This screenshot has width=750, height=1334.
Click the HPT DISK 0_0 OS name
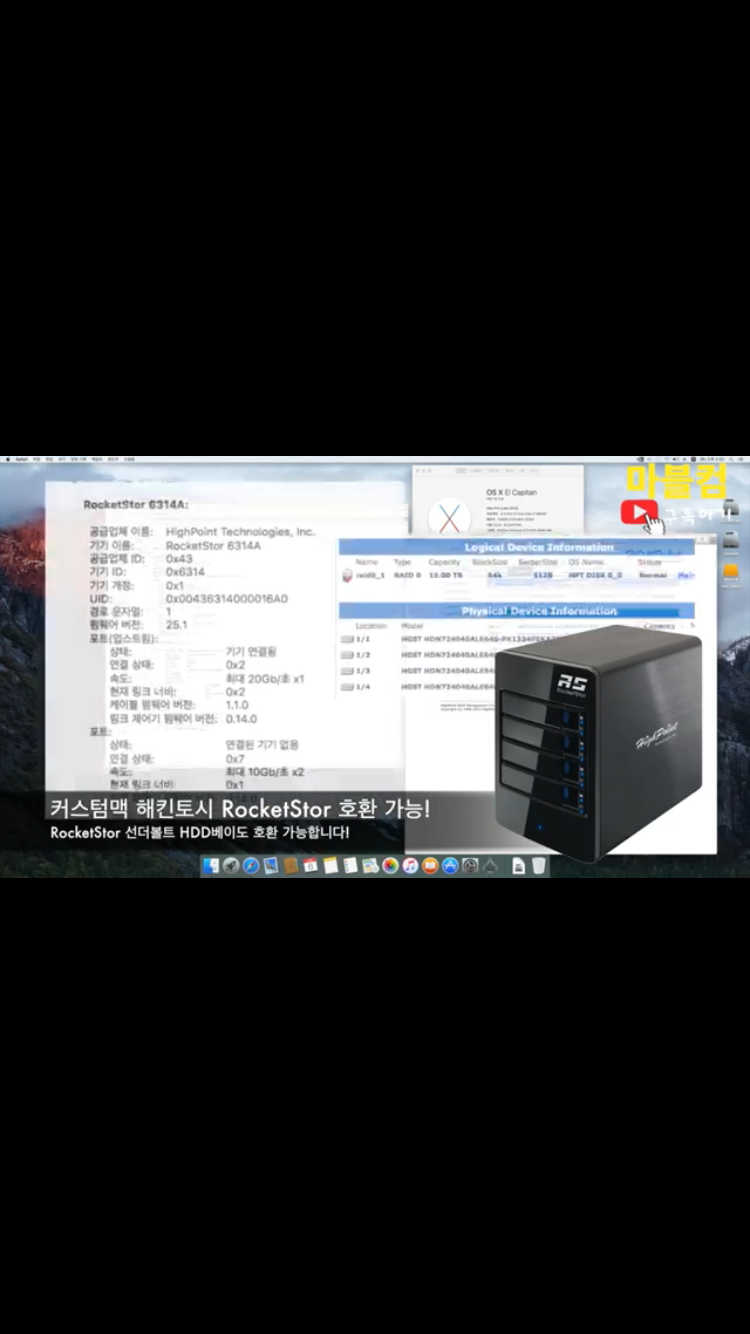(x=596, y=576)
